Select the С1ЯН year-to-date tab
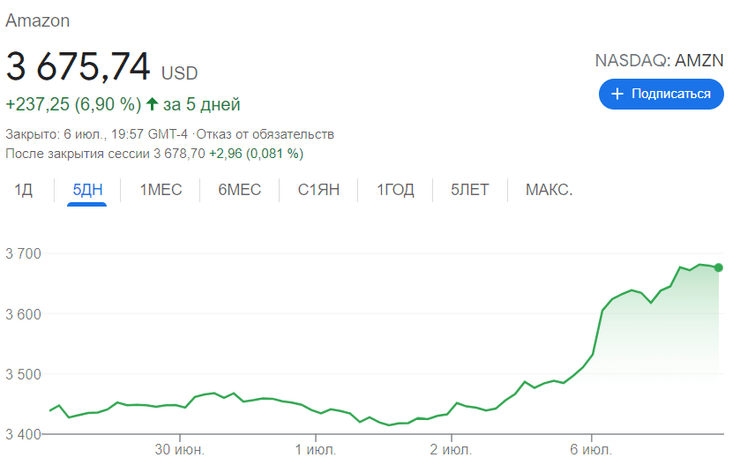The width and height of the screenshot is (740, 474). coord(318,190)
